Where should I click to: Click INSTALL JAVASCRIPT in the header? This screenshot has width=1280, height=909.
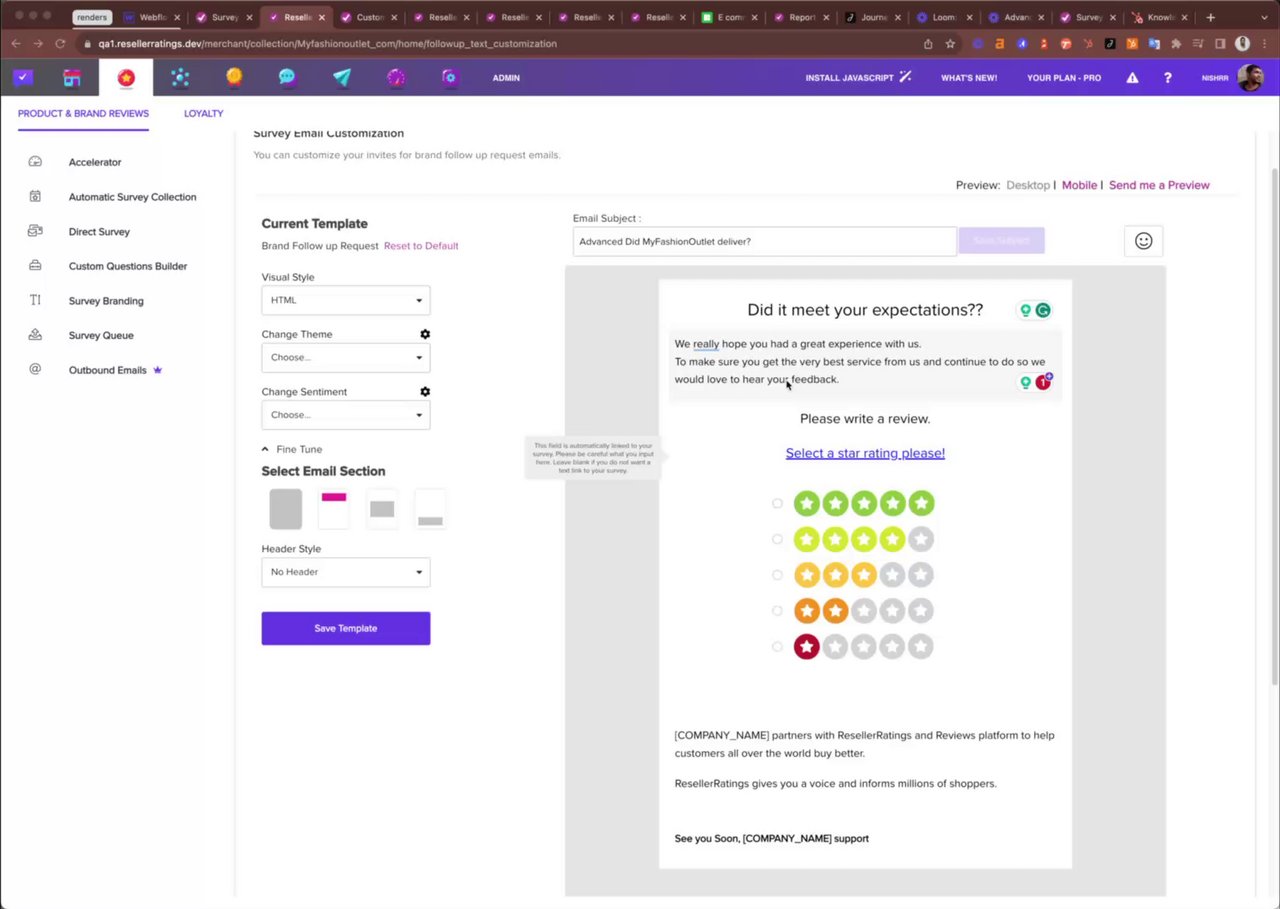tap(858, 78)
